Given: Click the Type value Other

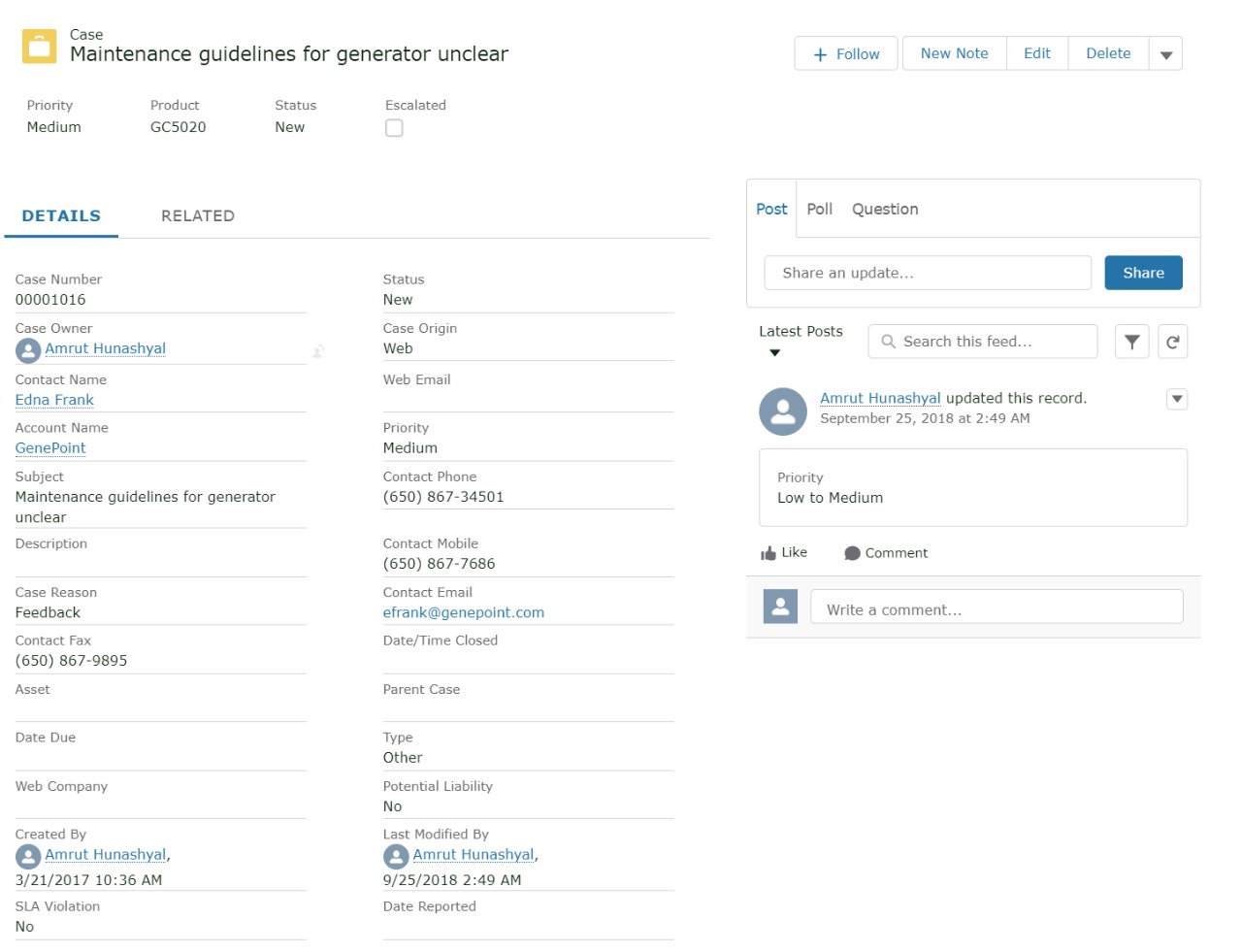Looking at the screenshot, I should (x=403, y=758).
